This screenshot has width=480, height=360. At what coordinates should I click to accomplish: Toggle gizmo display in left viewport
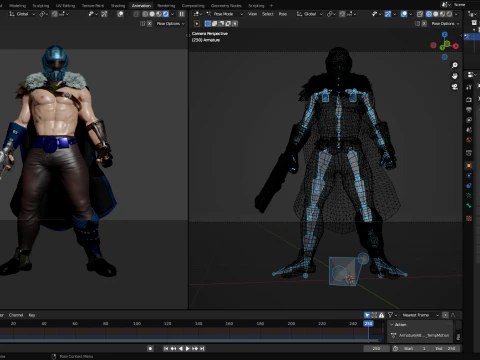tap(104, 14)
